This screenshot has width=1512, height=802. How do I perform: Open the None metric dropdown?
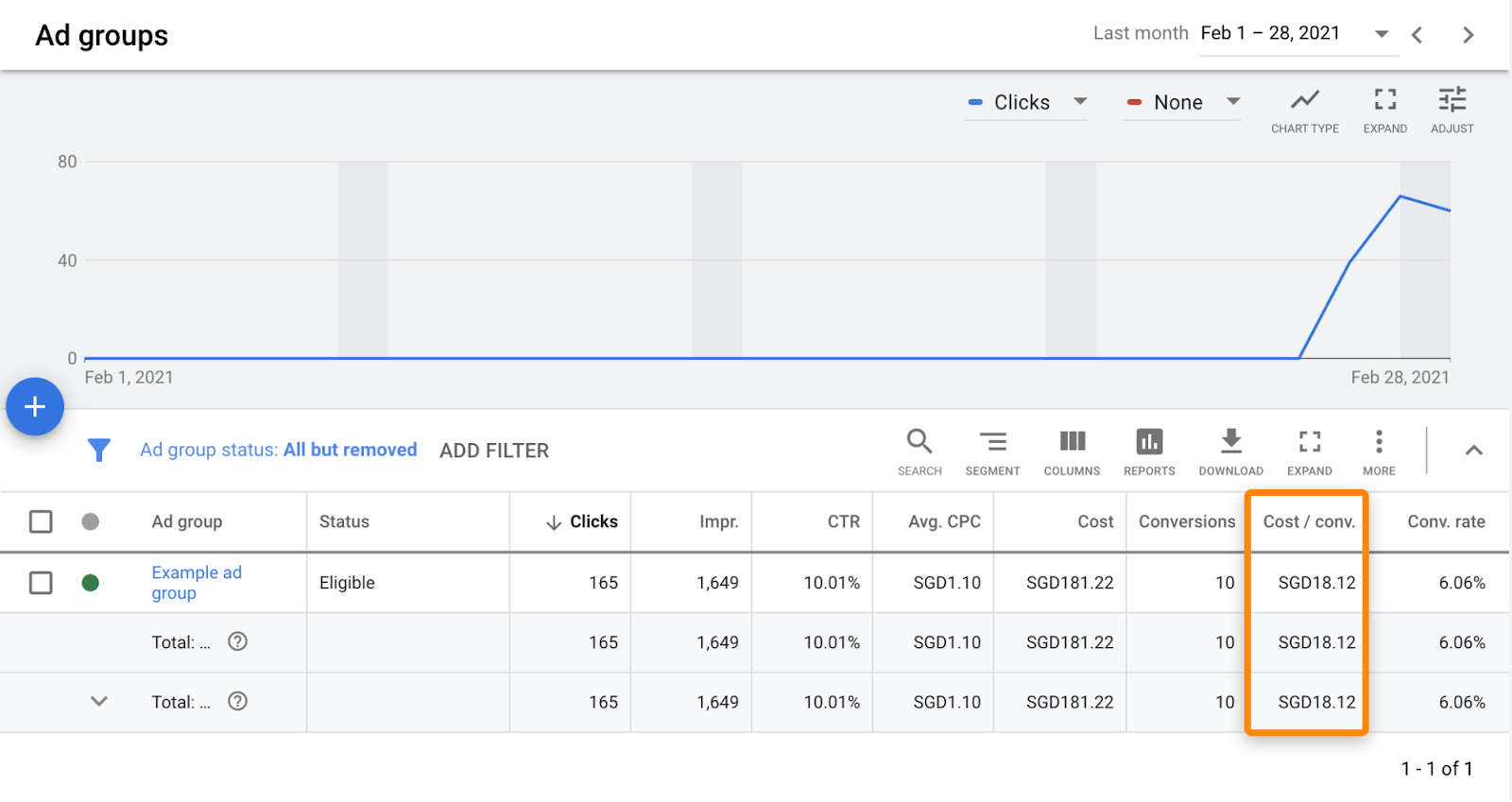pos(1182,102)
